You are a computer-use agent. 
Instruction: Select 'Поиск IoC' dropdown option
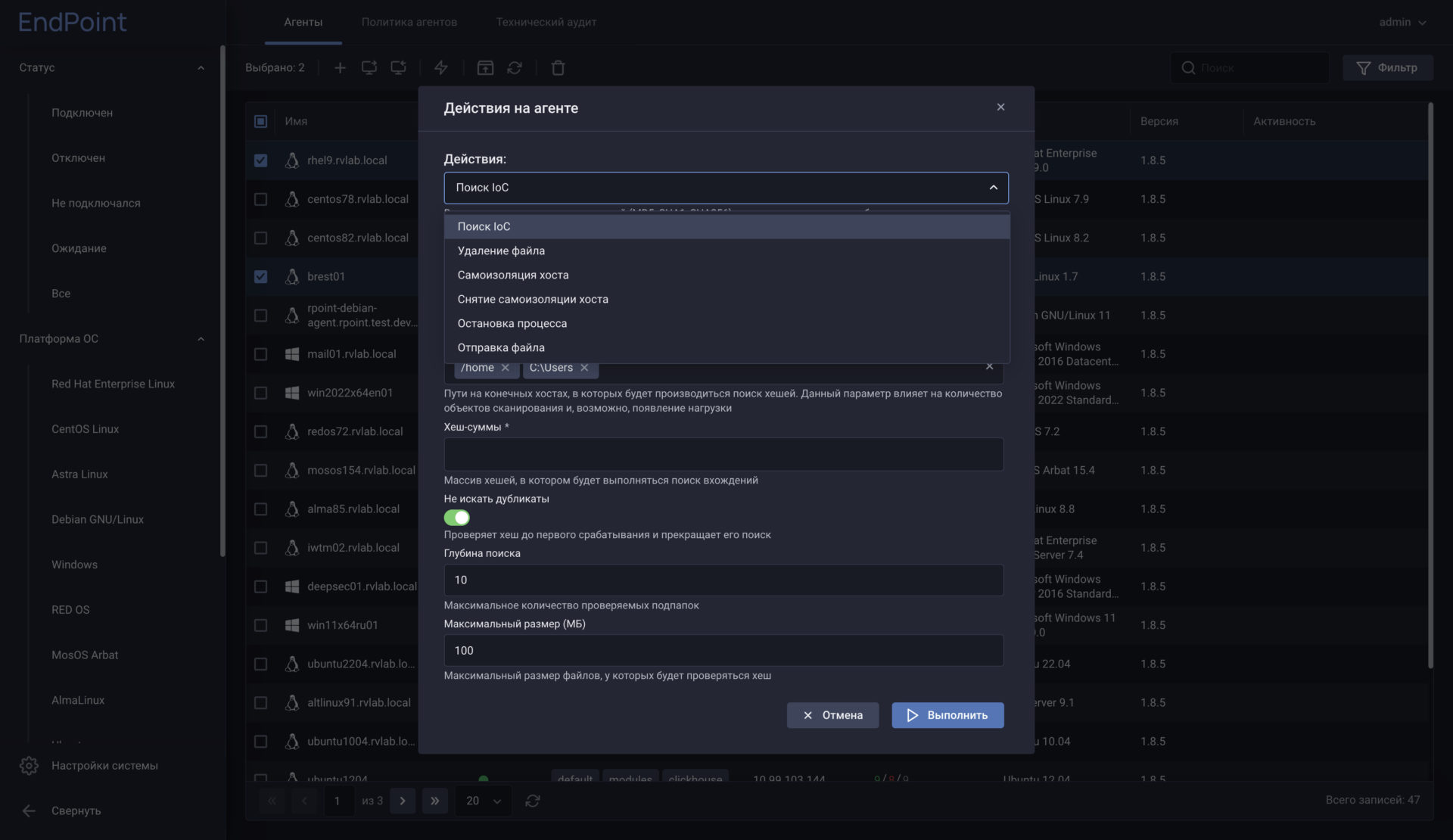click(726, 227)
